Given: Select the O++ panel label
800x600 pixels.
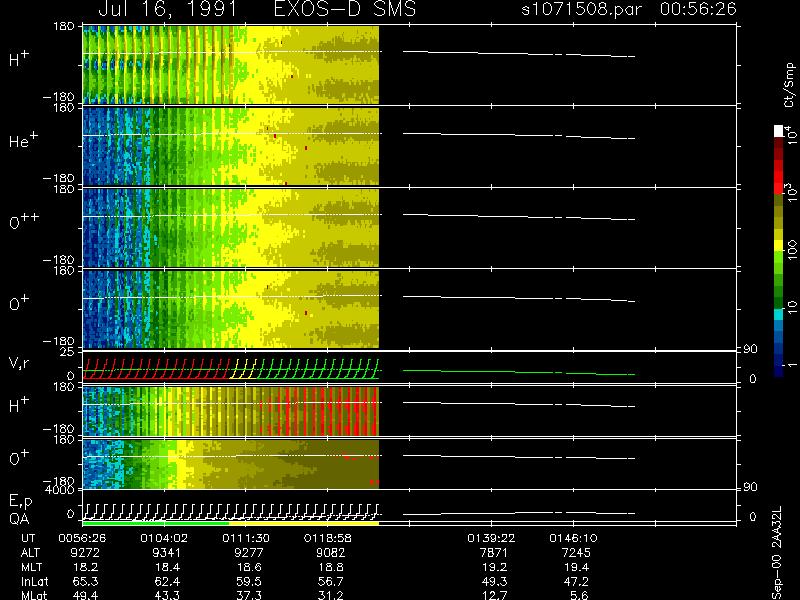Looking at the screenshot, I should tap(22, 221).
